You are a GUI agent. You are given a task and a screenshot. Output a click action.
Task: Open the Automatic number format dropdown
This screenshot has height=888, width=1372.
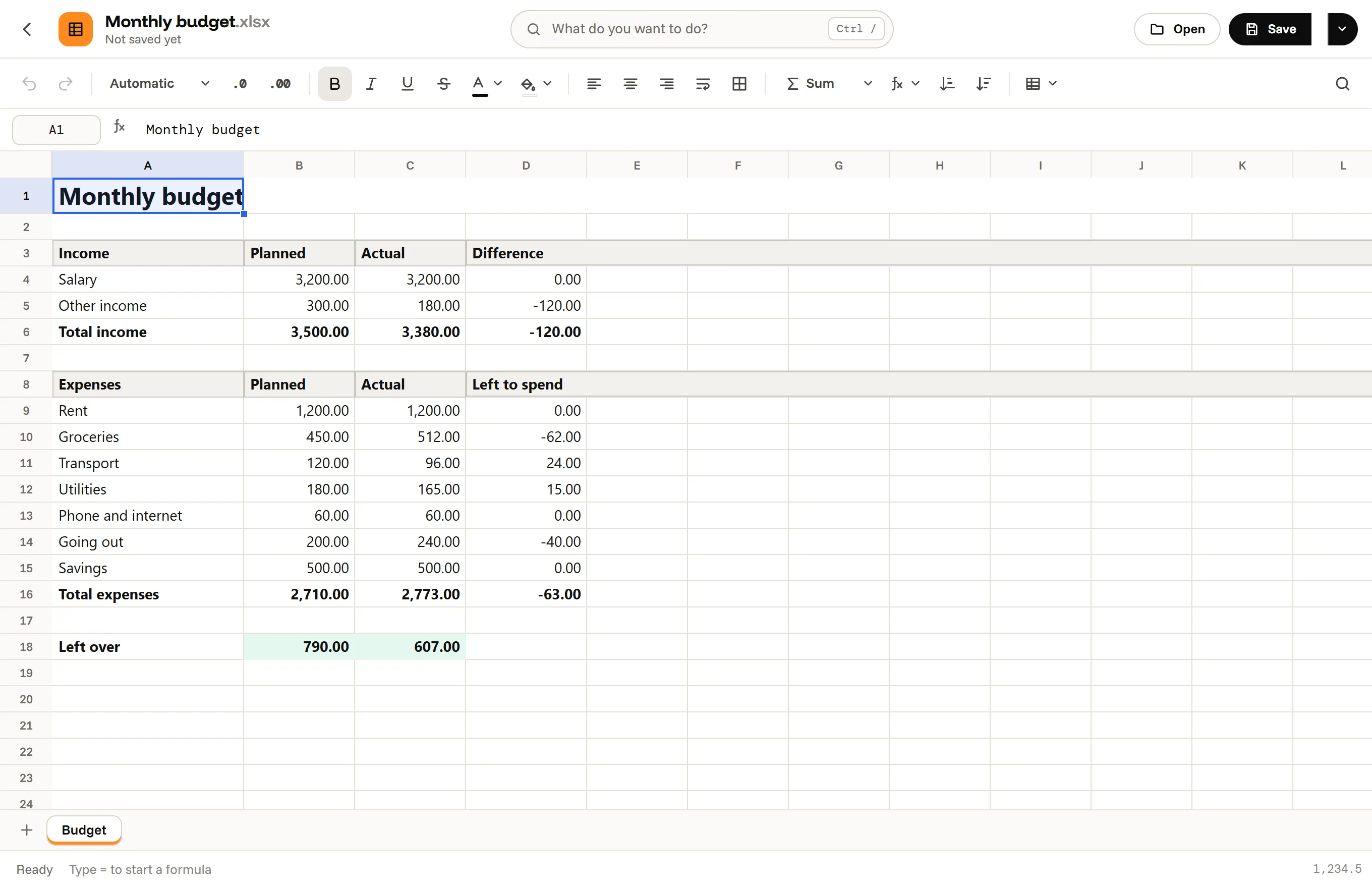tap(160, 84)
